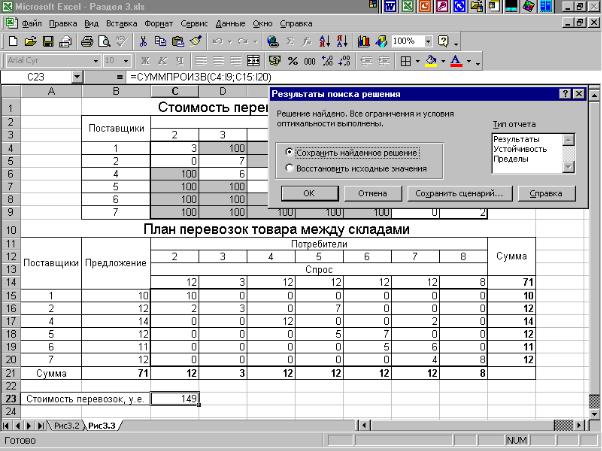Apply Currency style icon
602x451 pixels.
point(275,61)
